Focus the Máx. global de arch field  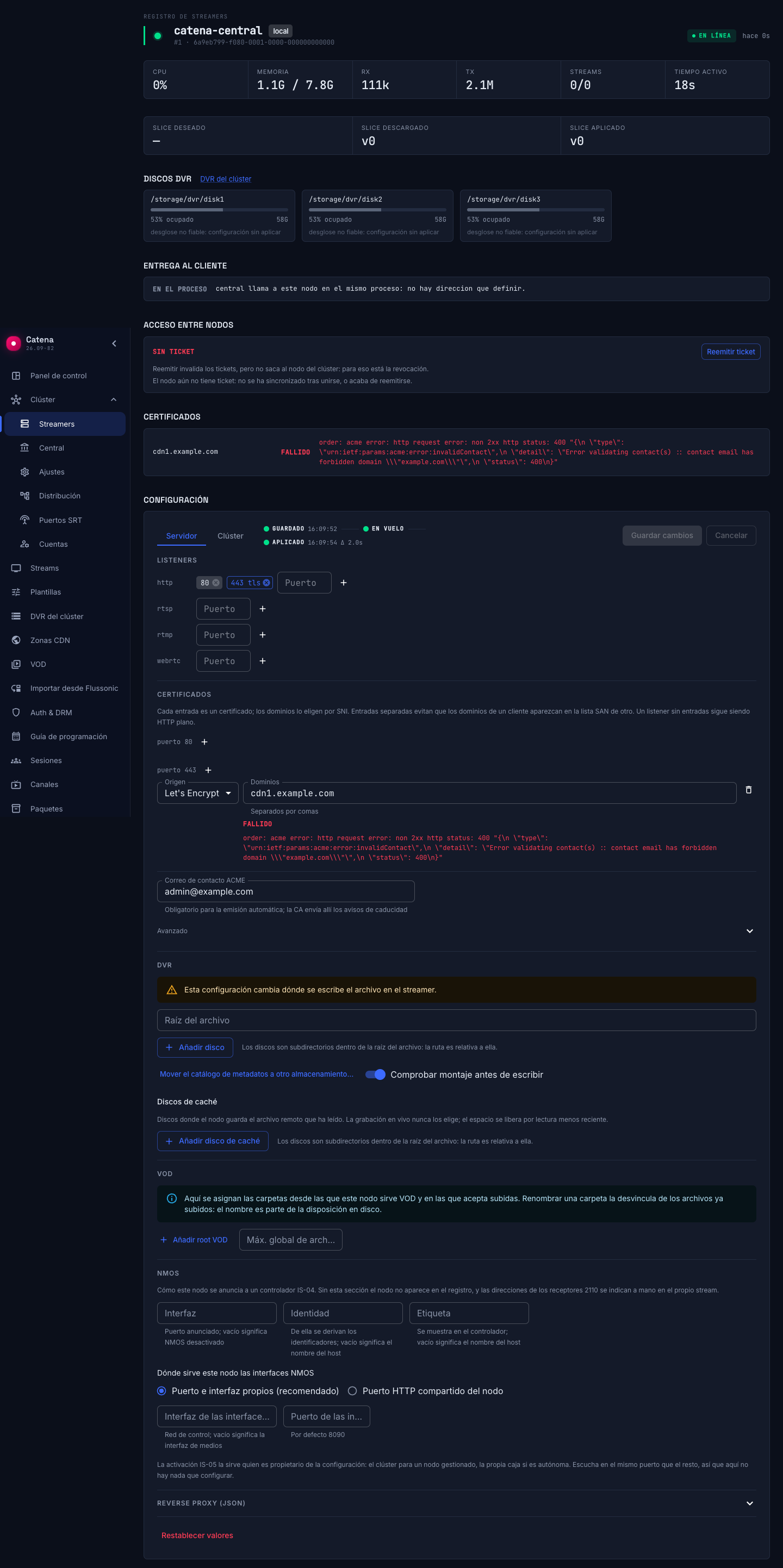point(290,1240)
